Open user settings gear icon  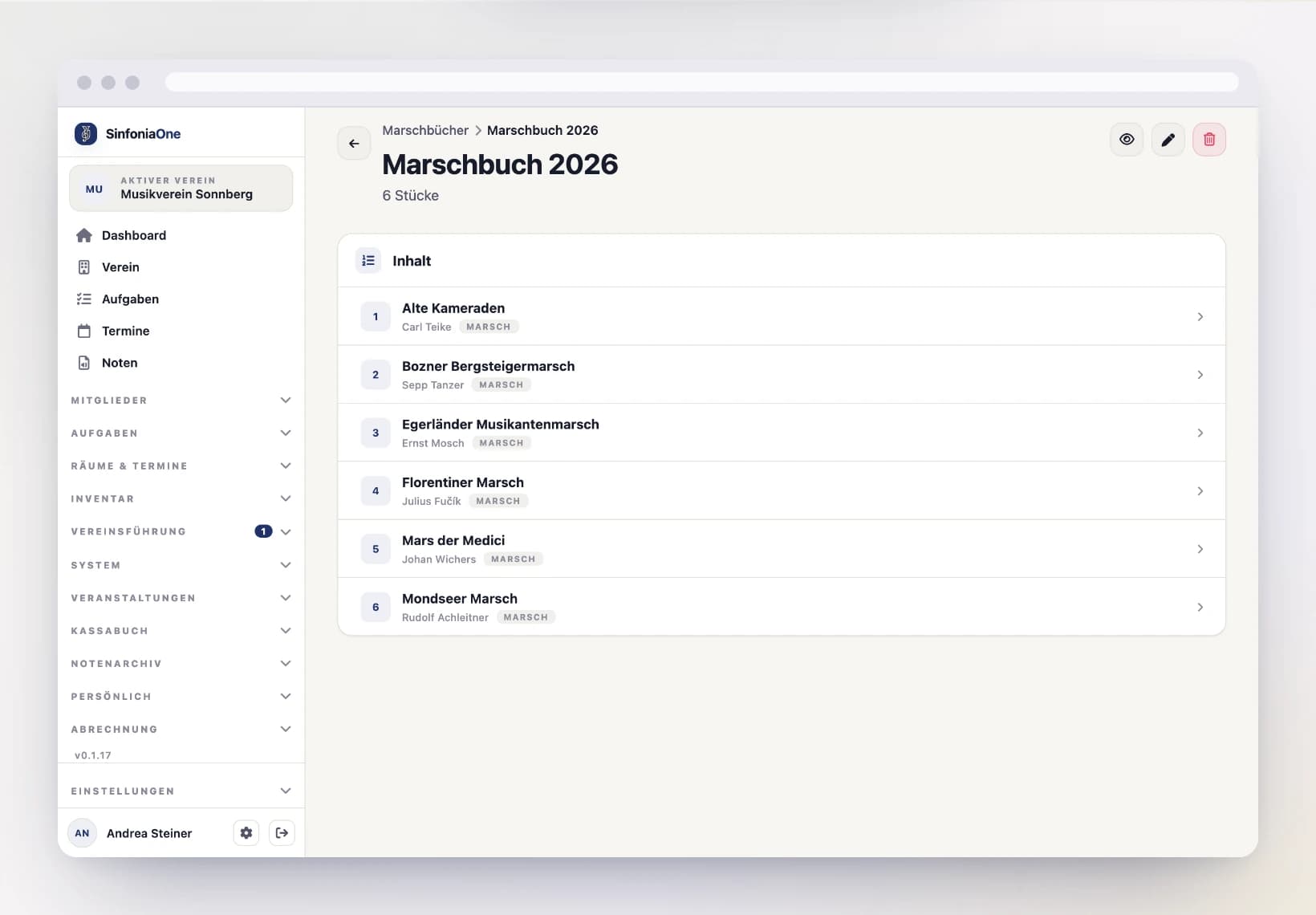pyautogui.click(x=246, y=833)
